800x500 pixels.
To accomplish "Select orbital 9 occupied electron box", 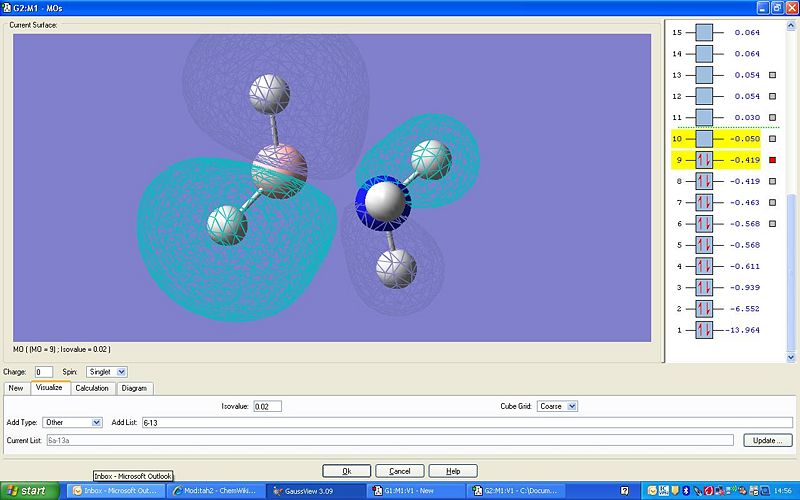I will pos(704,160).
